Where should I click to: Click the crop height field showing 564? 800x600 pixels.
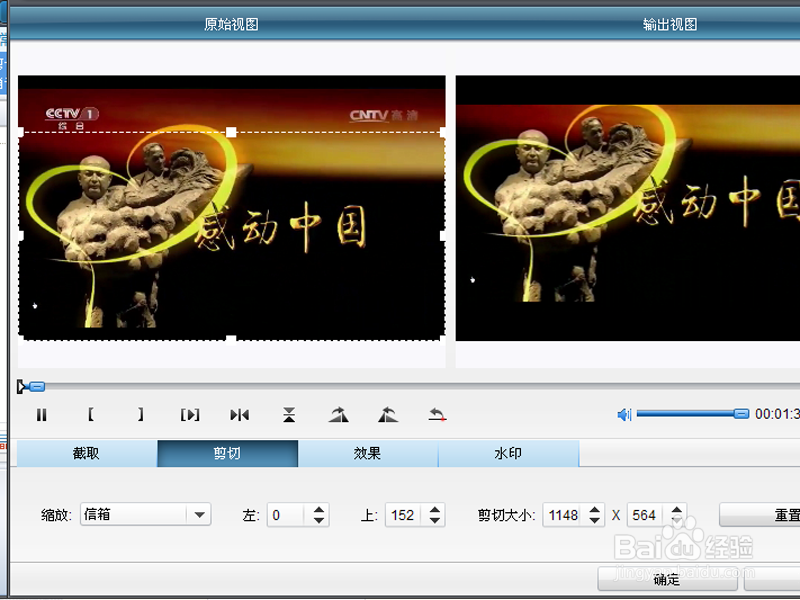coord(645,515)
